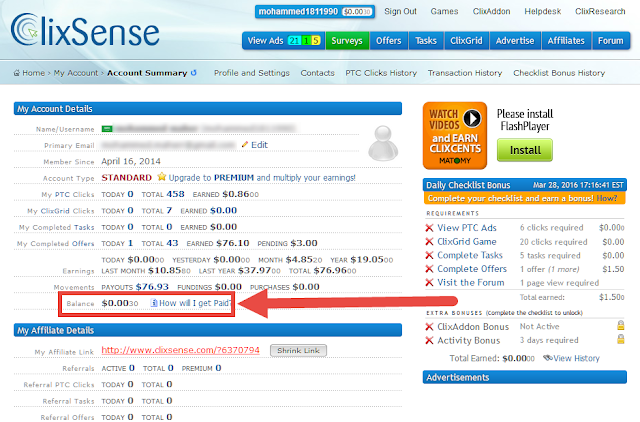Viewport: 640px width, 422px height.
Task: Open the Surveys tab
Action: tap(347, 41)
